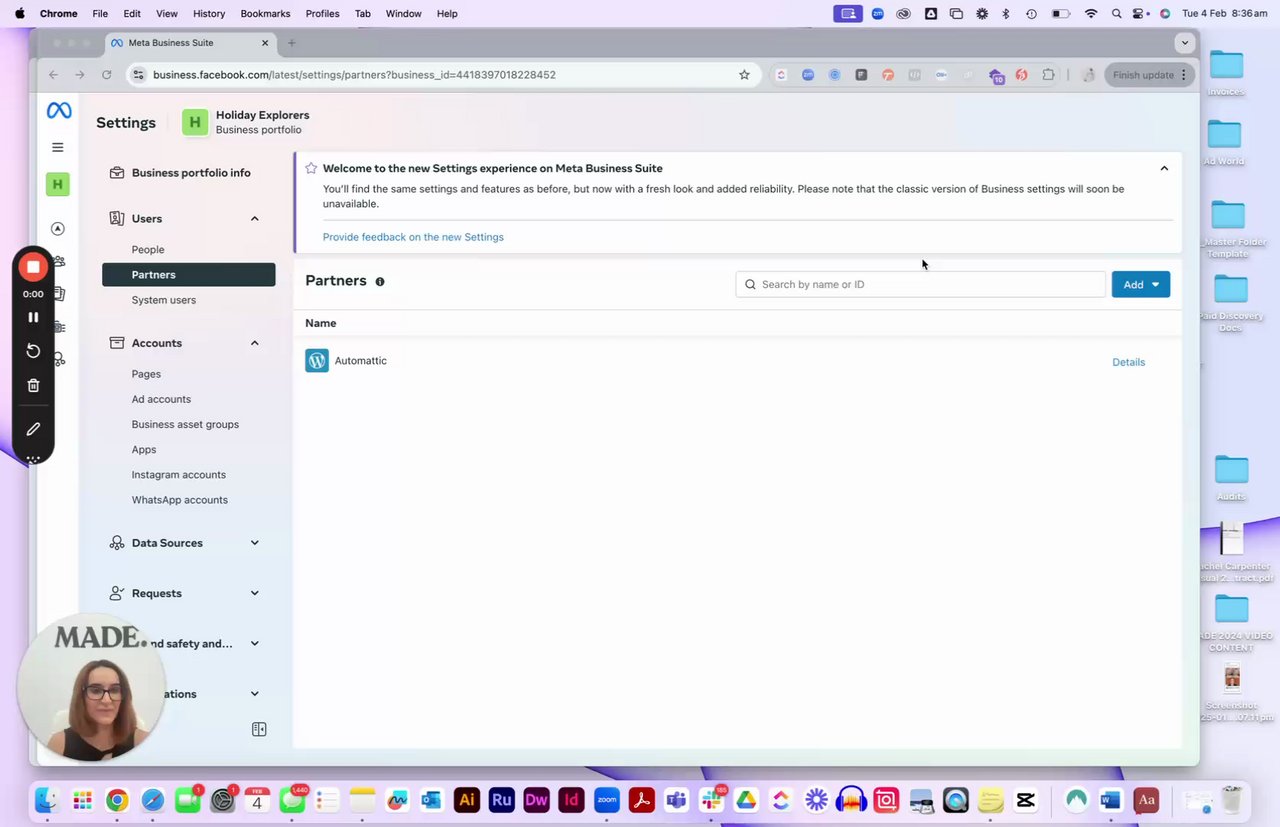The image size is (1280, 827).
Task: Open WhatsApp accounts settings
Action: (180, 499)
